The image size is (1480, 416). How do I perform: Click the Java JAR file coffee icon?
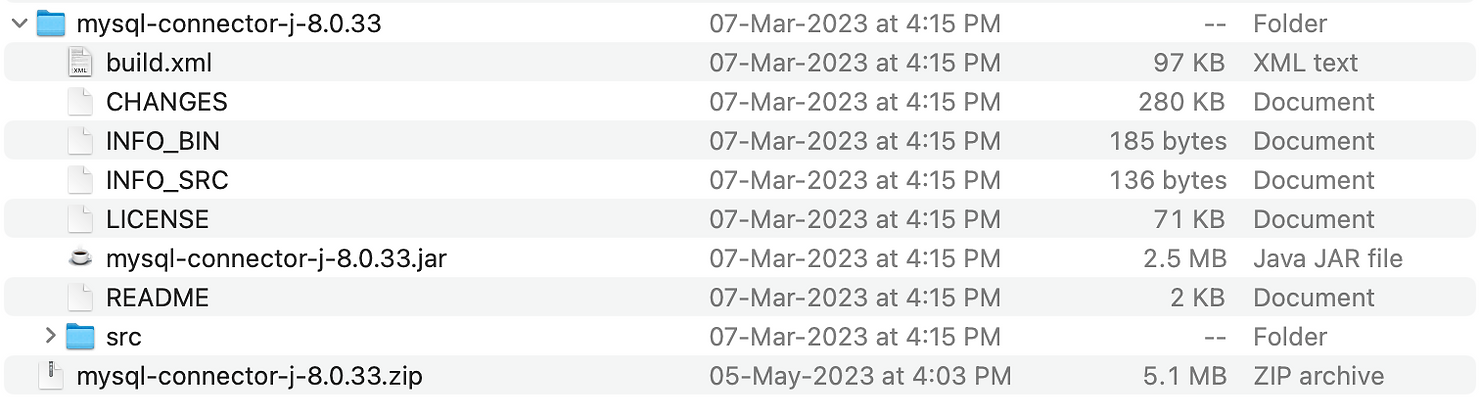coord(81,259)
